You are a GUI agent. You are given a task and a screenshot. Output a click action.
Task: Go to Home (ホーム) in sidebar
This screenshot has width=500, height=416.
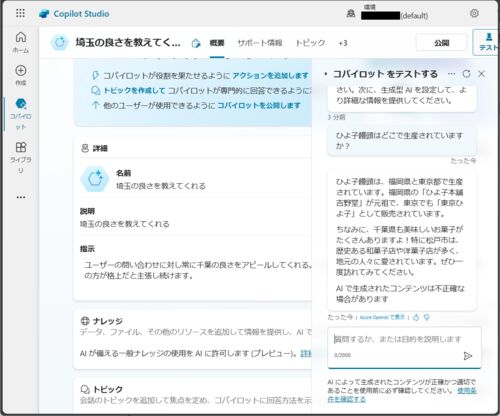[x=21, y=42]
